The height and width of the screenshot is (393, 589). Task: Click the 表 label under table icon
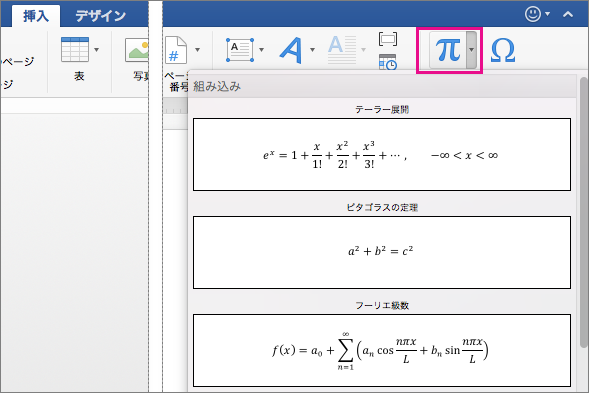pos(79,76)
